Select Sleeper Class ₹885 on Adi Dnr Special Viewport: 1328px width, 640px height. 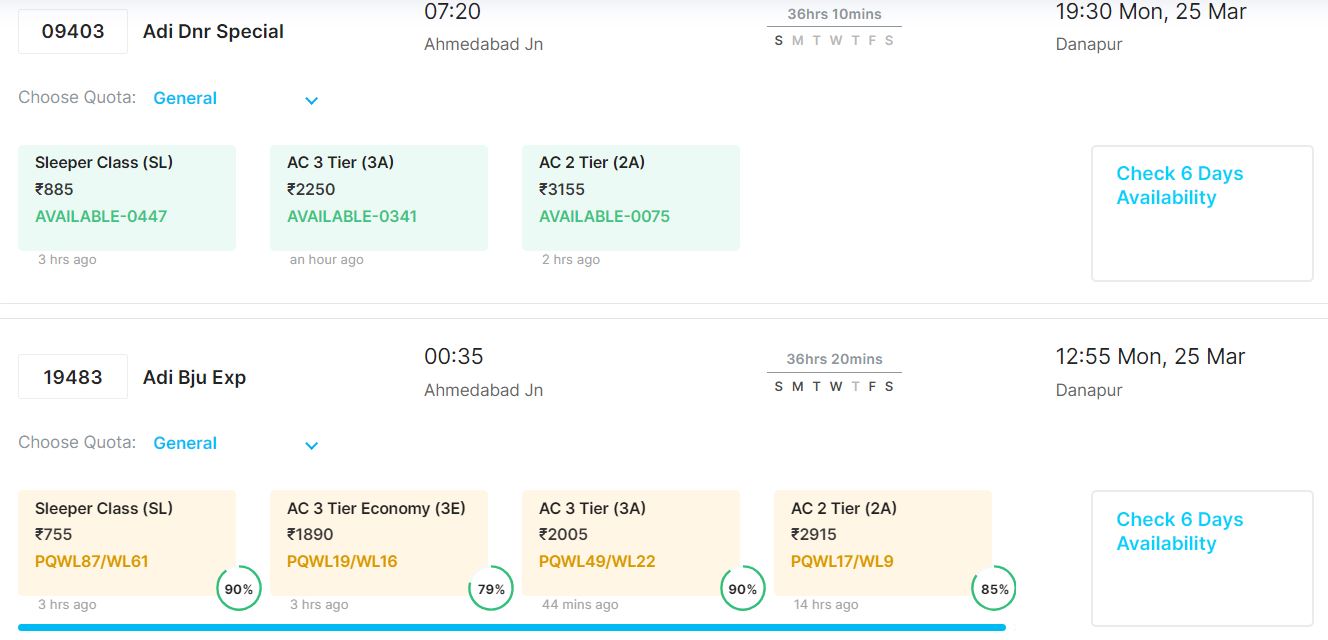pos(127,197)
